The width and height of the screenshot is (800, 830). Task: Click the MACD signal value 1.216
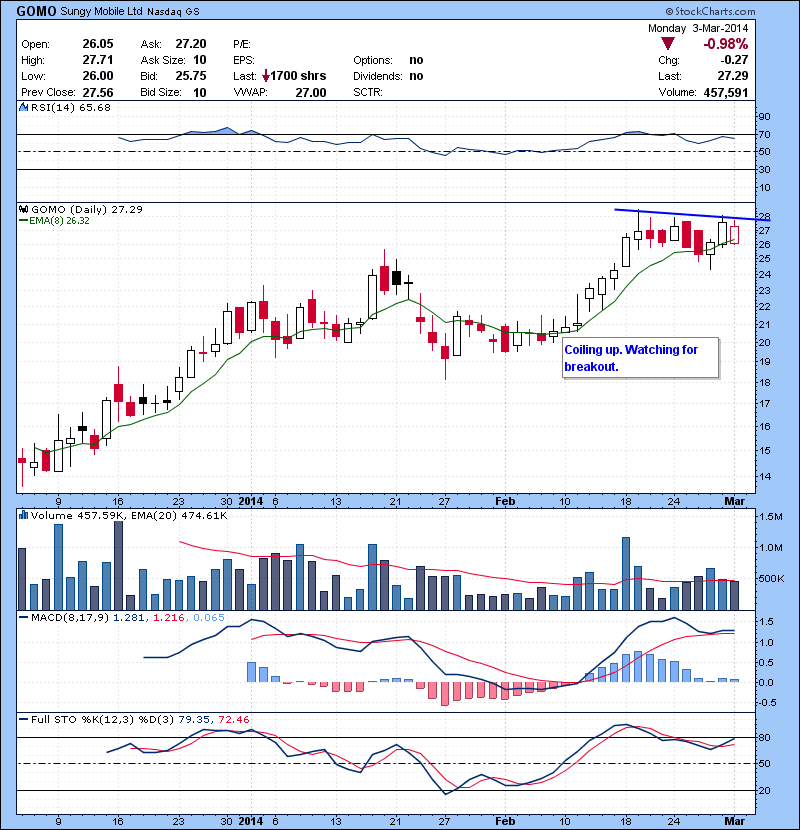[x=168, y=617]
